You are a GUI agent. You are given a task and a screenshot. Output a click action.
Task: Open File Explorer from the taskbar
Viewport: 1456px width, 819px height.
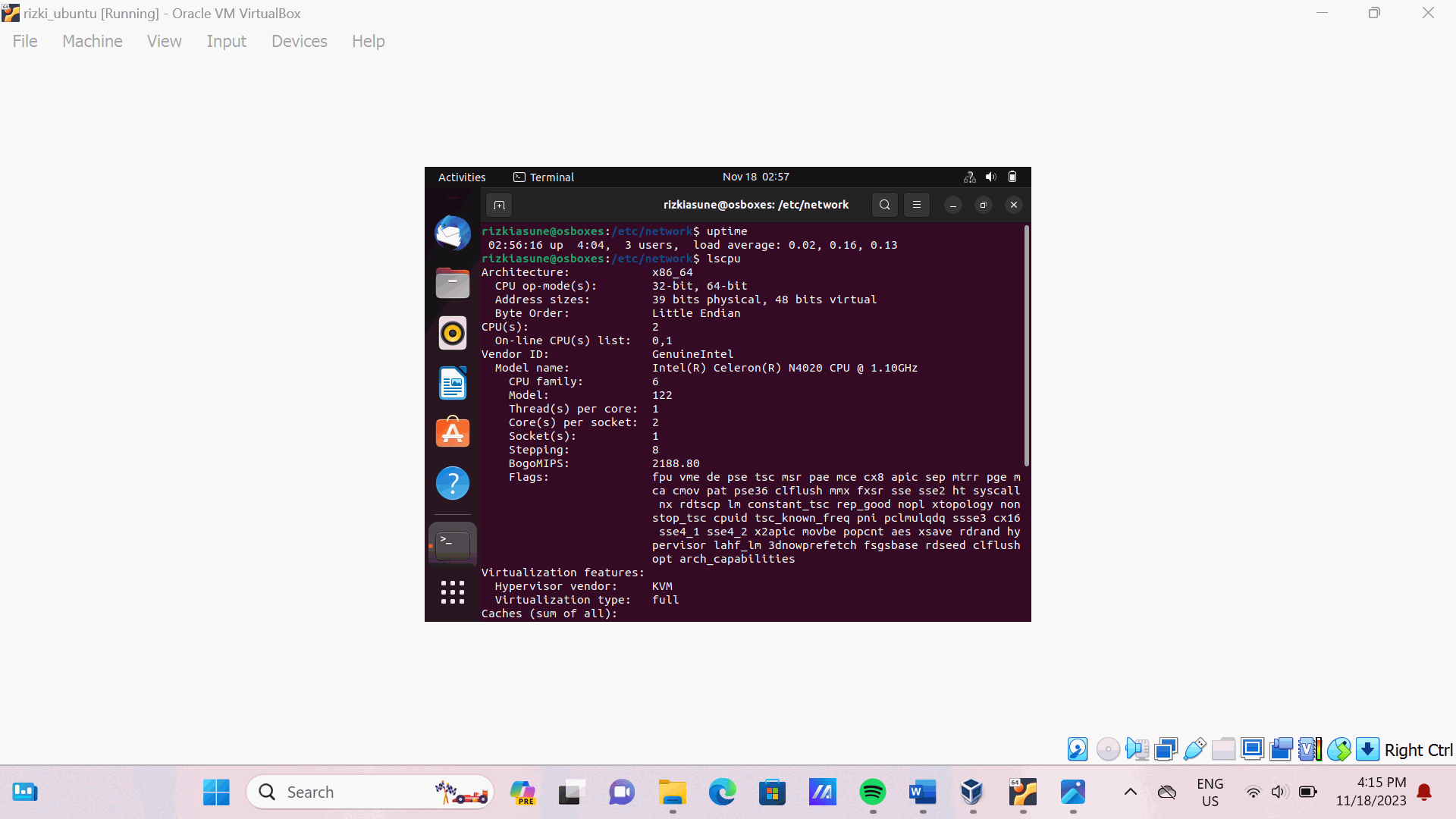tap(673, 792)
